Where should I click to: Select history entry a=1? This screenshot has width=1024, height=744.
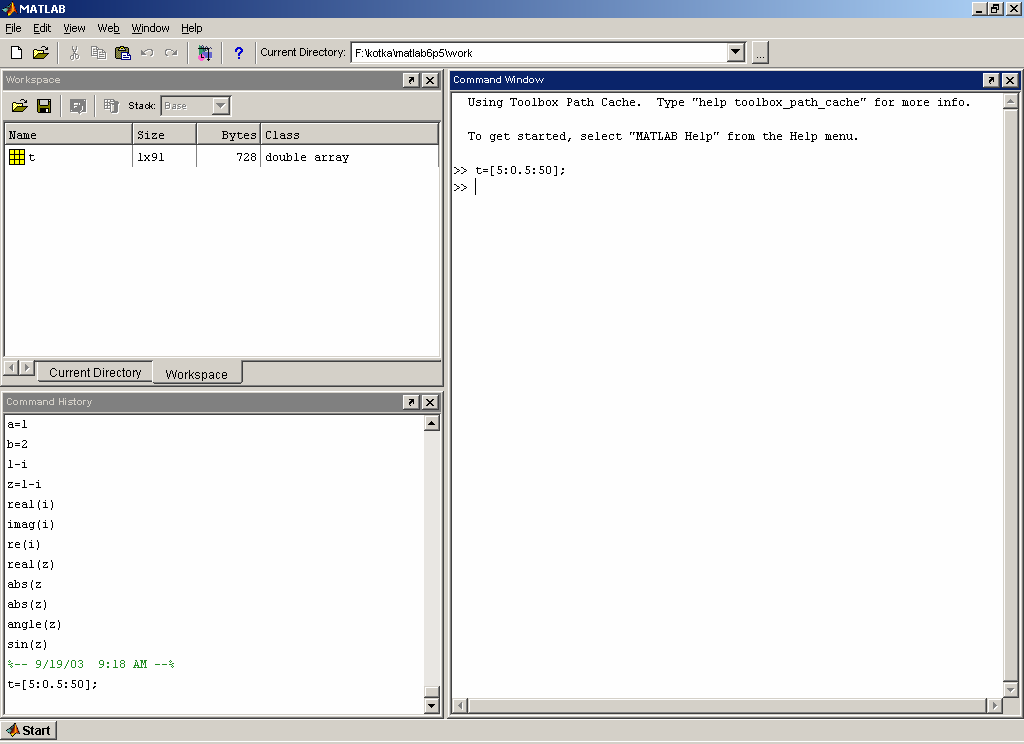[18, 425]
